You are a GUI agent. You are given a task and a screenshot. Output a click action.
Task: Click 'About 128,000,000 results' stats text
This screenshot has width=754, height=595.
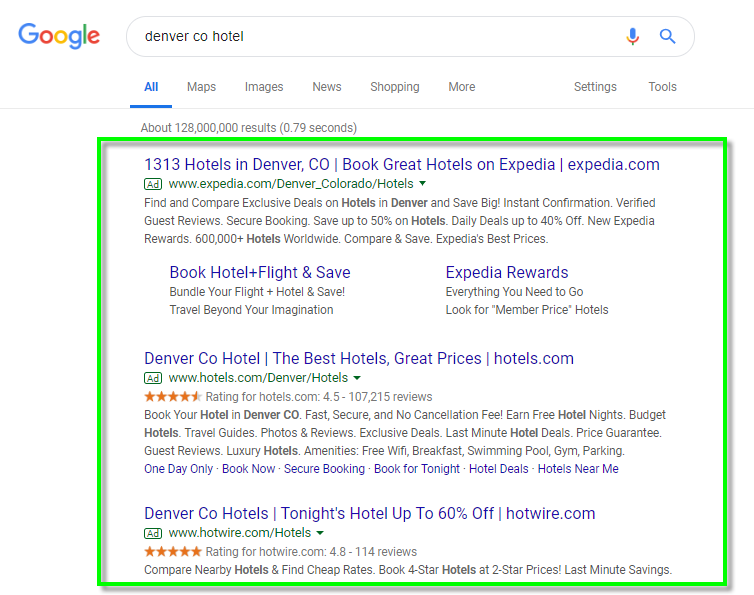click(x=249, y=128)
